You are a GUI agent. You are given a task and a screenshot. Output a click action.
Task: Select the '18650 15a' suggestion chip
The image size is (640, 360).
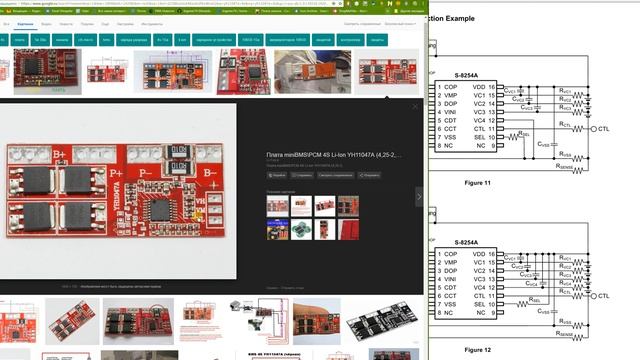pos(251,40)
